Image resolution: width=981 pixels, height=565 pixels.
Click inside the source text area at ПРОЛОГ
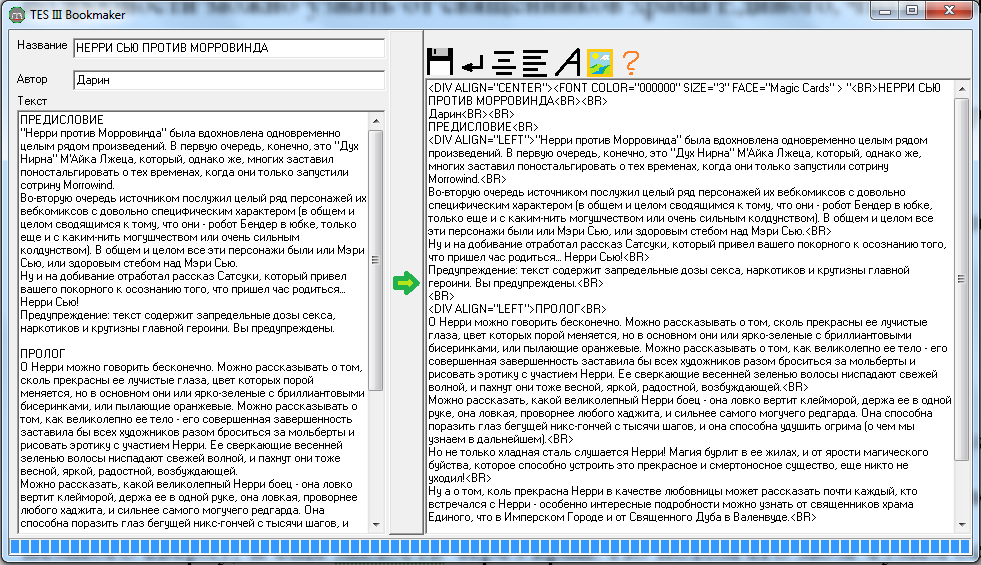tap(43, 354)
